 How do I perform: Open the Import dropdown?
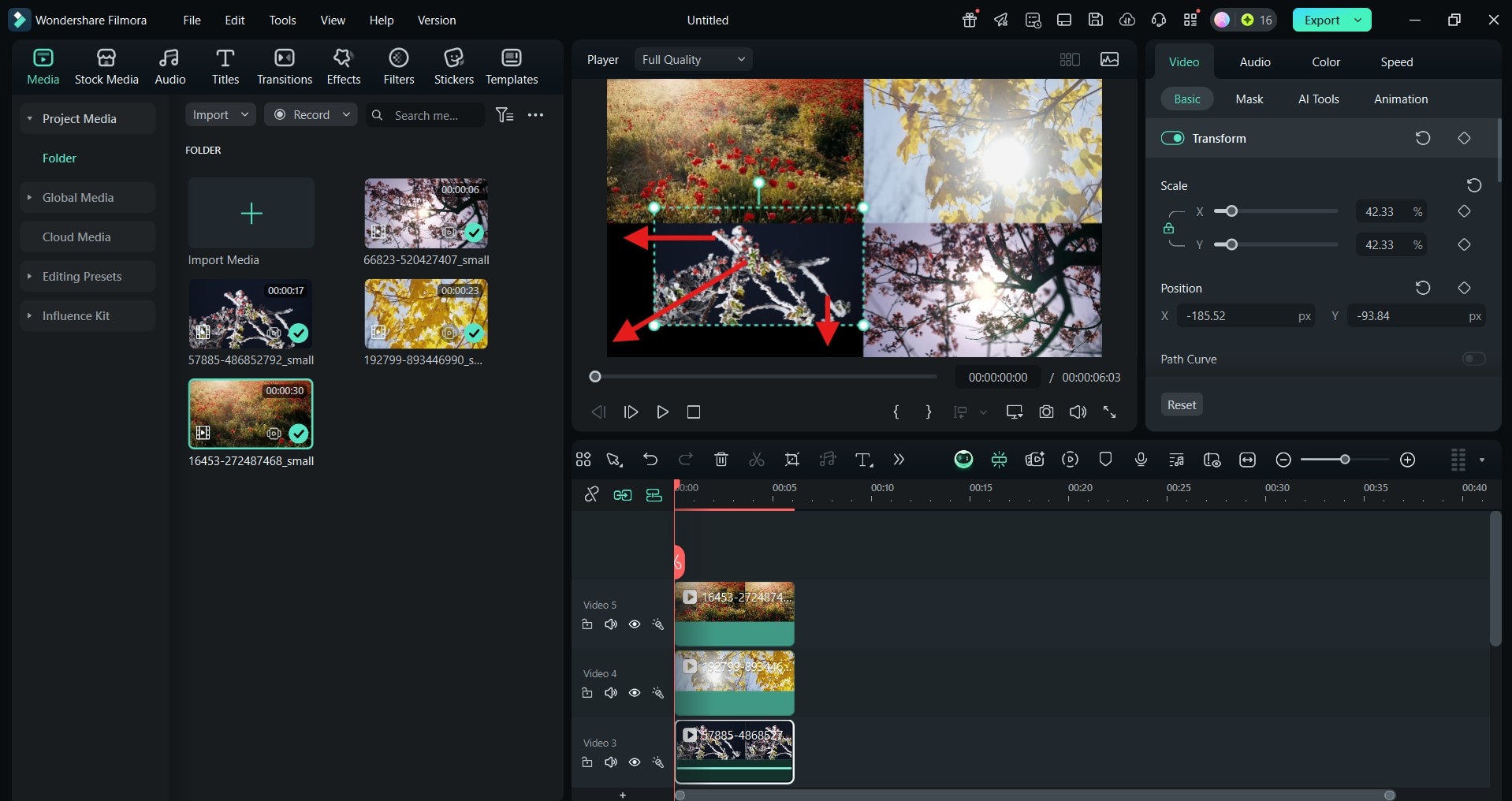pyautogui.click(x=221, y=115)
